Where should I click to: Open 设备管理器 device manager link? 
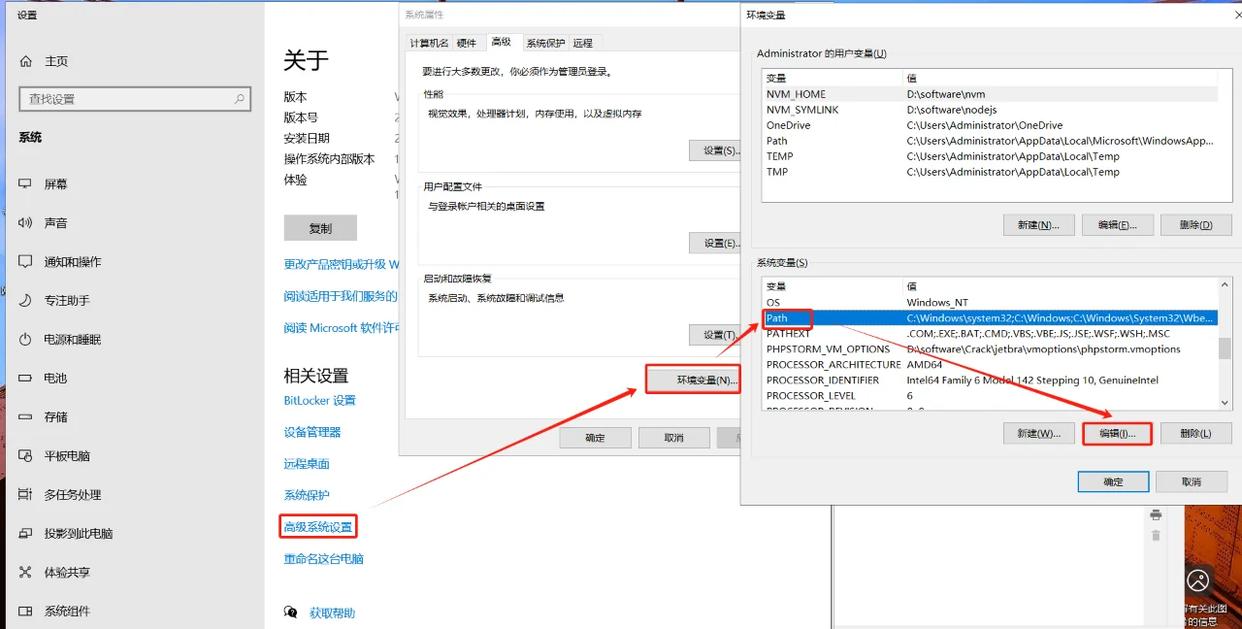312,432
